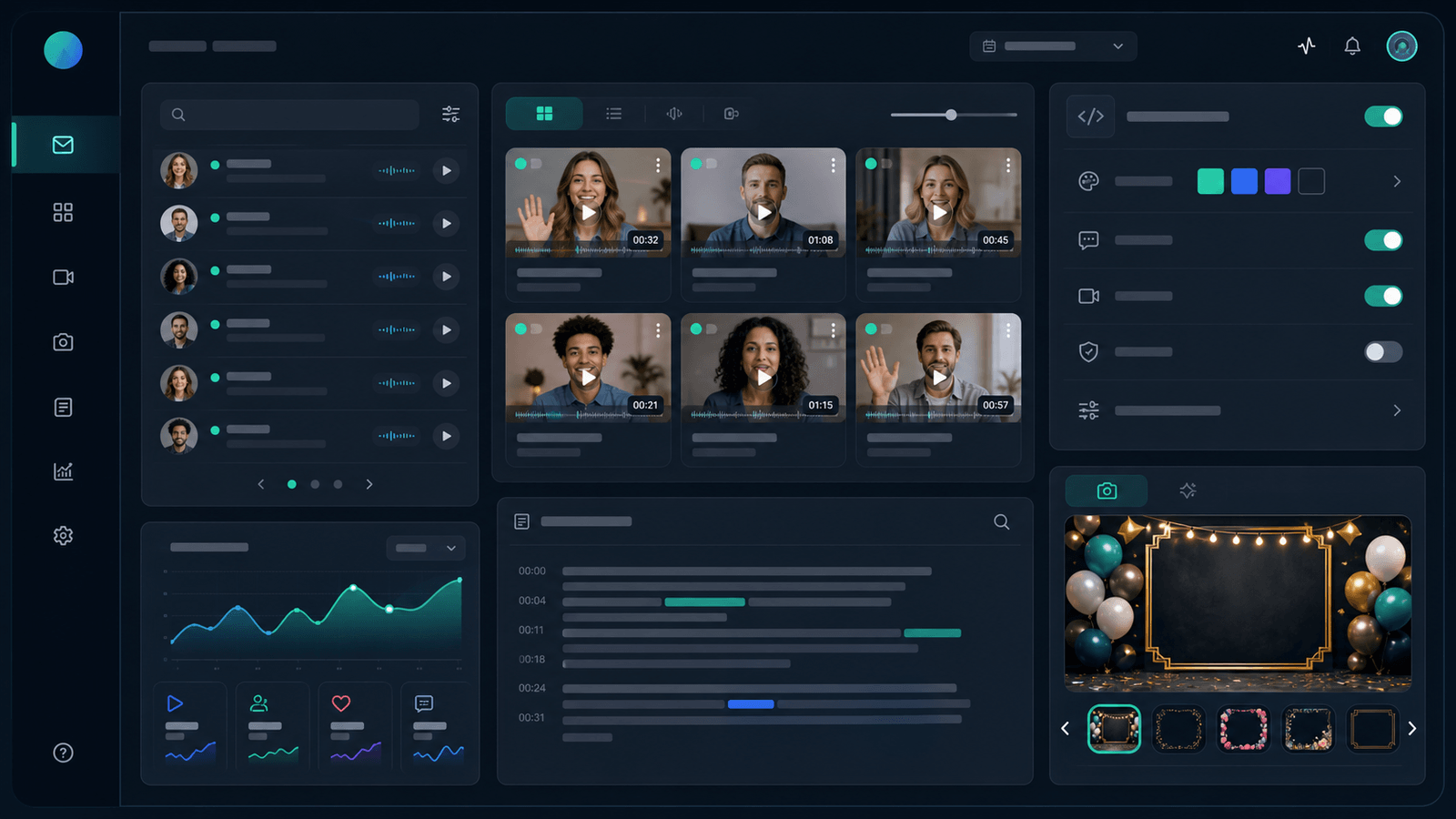Switch to screen recording view tab

731,114
